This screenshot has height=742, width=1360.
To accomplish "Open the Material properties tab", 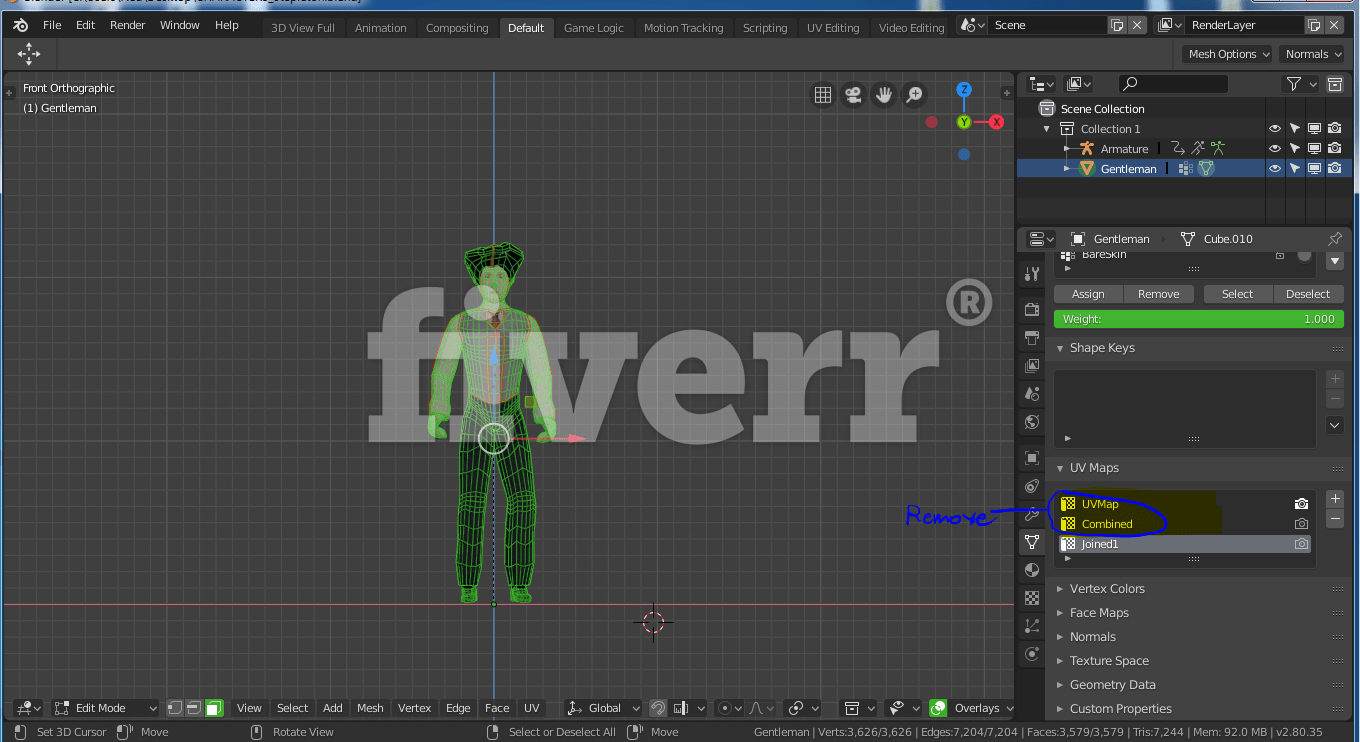I will 1032,570.
